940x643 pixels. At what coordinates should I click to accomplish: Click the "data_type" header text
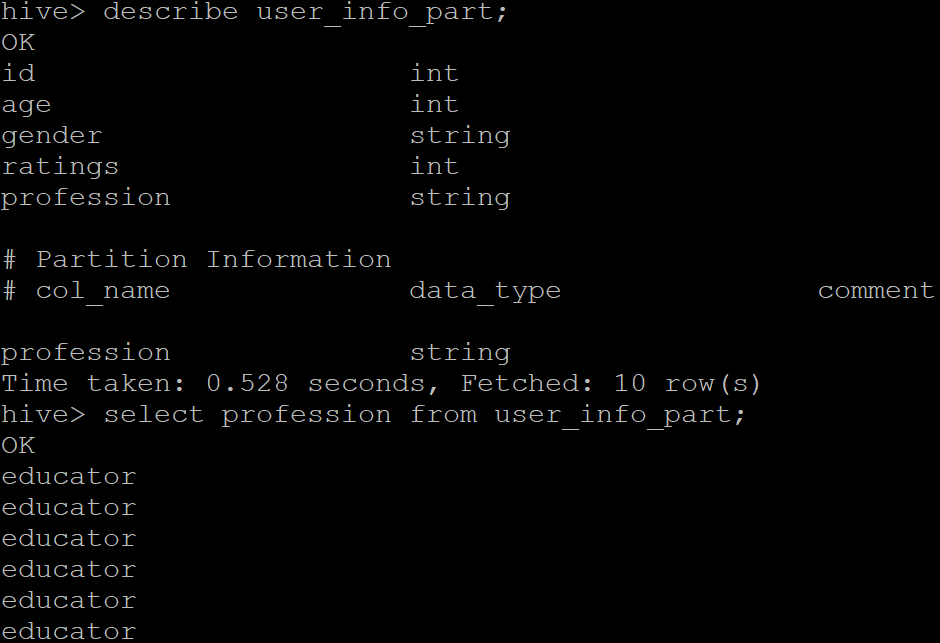[485, 291]
